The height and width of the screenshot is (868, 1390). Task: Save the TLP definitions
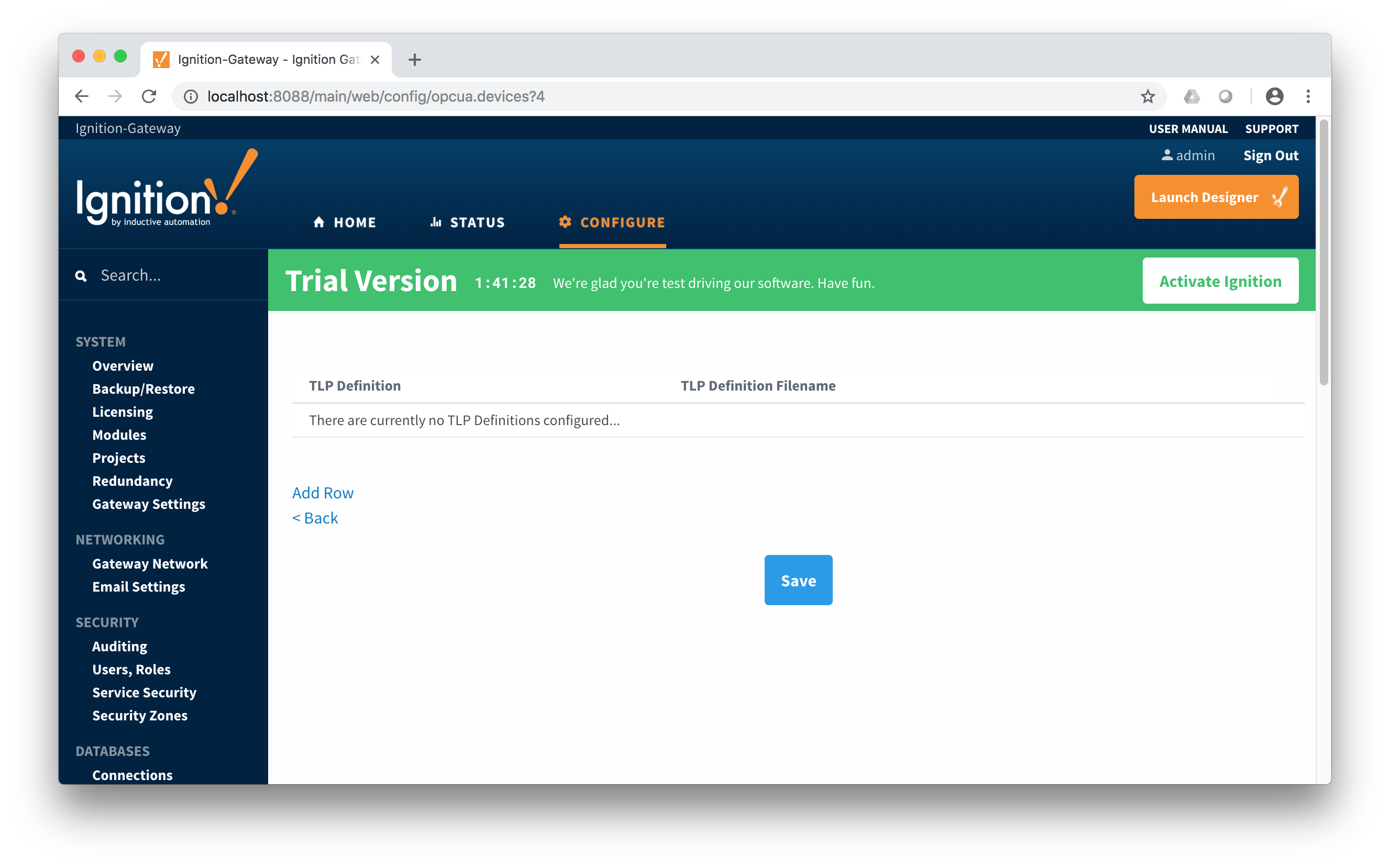[798, 580]
